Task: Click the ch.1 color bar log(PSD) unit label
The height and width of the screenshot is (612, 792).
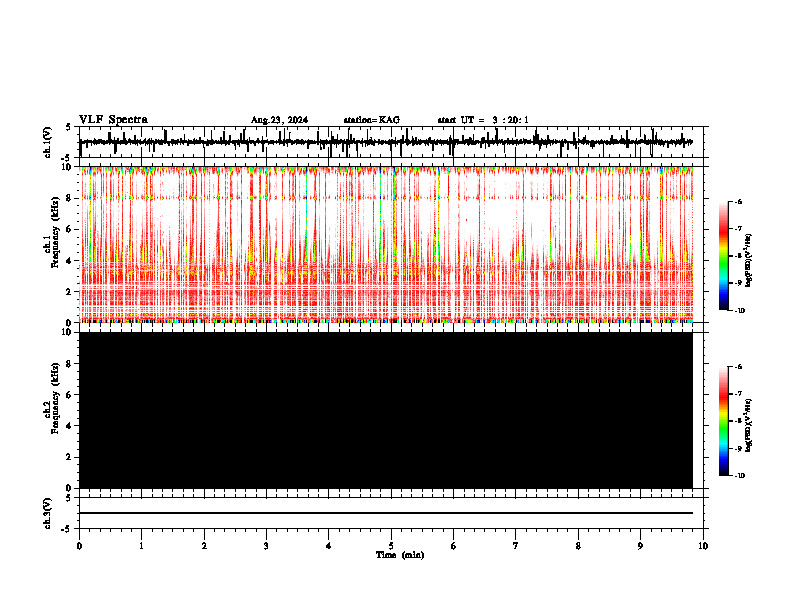Action: 750,261
